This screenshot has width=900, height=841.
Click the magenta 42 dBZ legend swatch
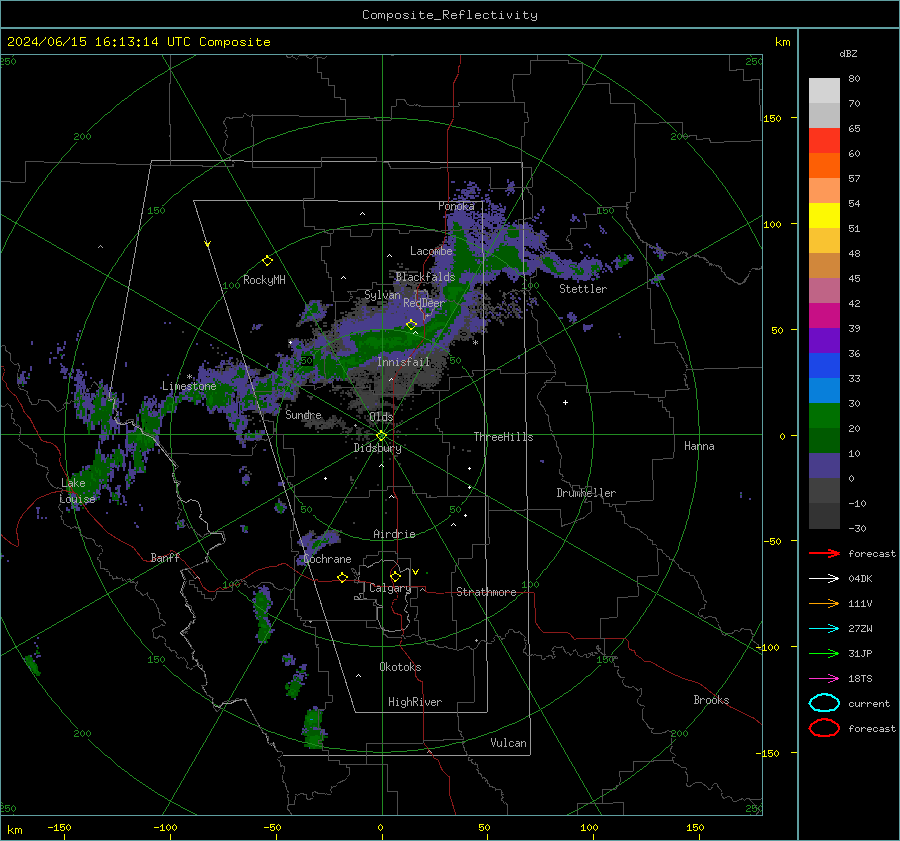point(824,315)
